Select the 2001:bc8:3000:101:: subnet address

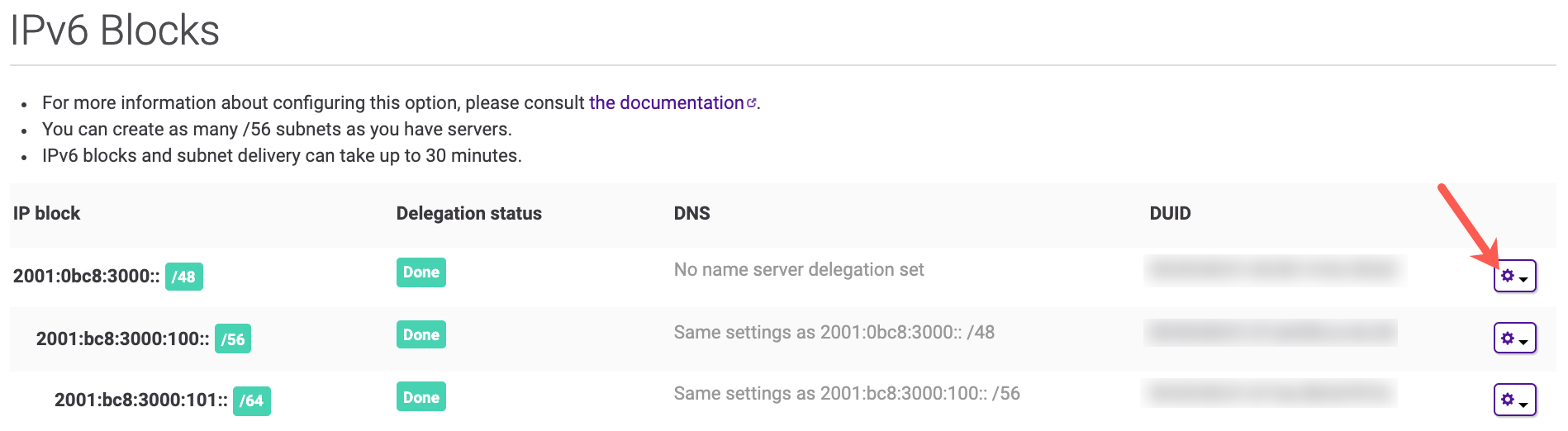pos(140,400)
